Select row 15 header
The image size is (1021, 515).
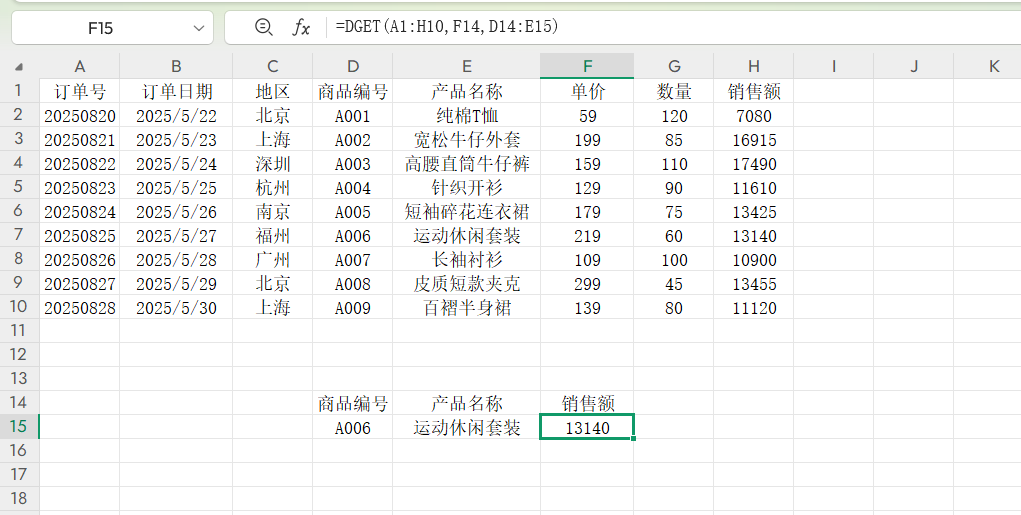pyautogui.click(x=19, y=426)
